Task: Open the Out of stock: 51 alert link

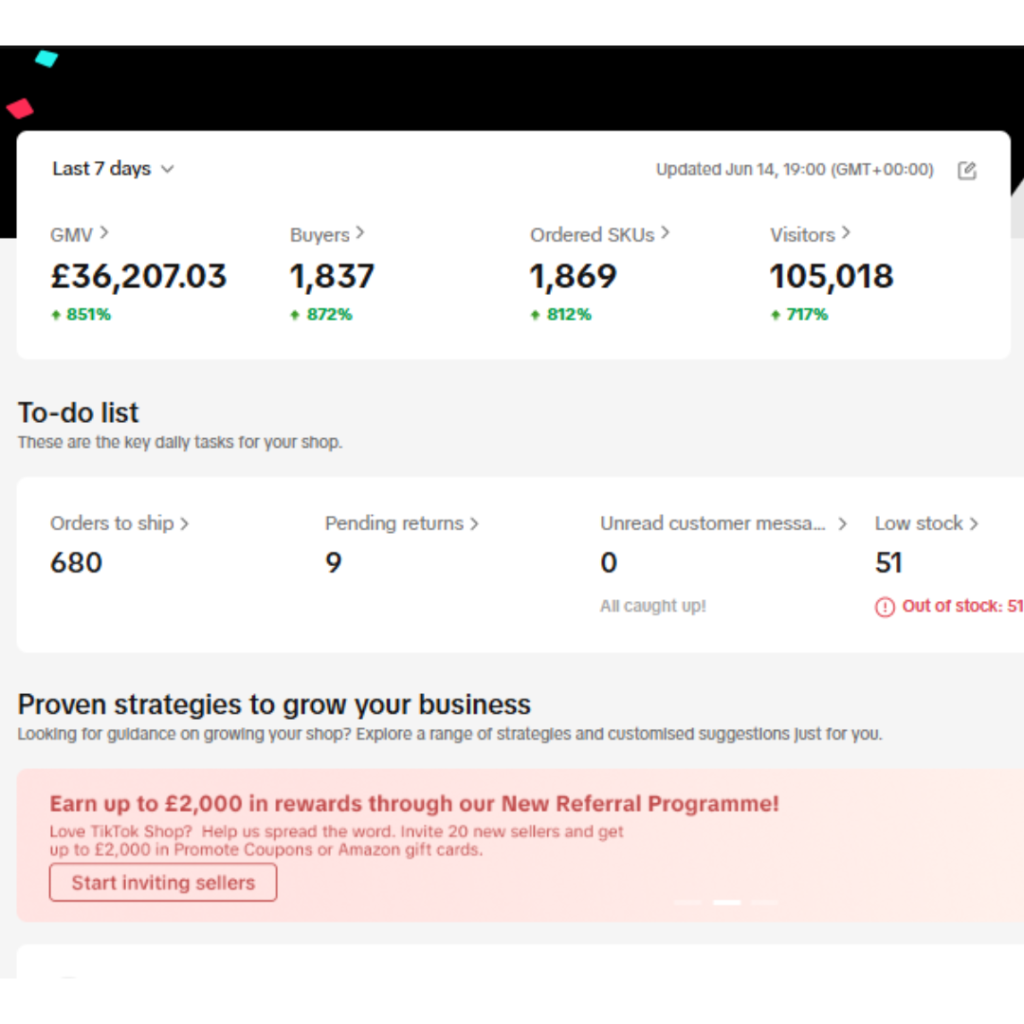Action: coord(961,606)
